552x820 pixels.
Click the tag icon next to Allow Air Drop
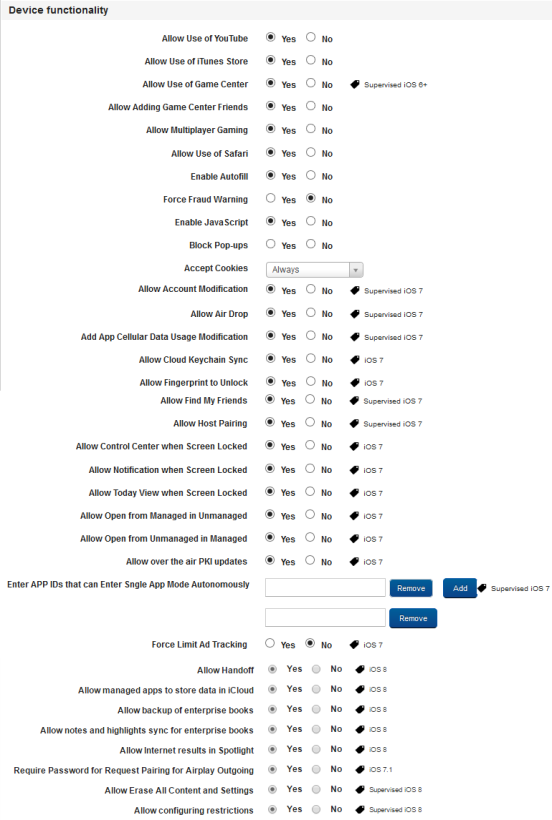355,314
